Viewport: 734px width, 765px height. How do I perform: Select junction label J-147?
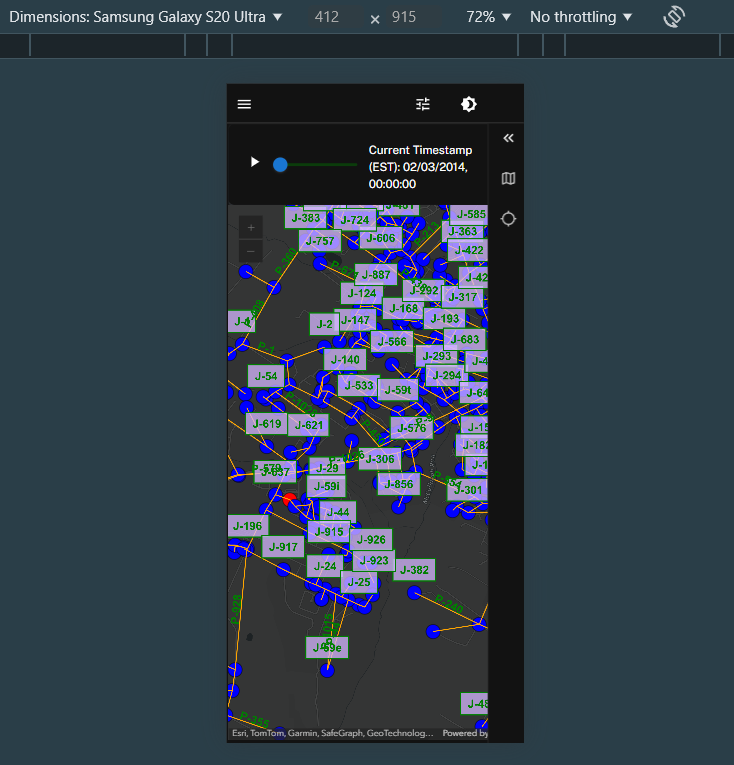(355, 320)
